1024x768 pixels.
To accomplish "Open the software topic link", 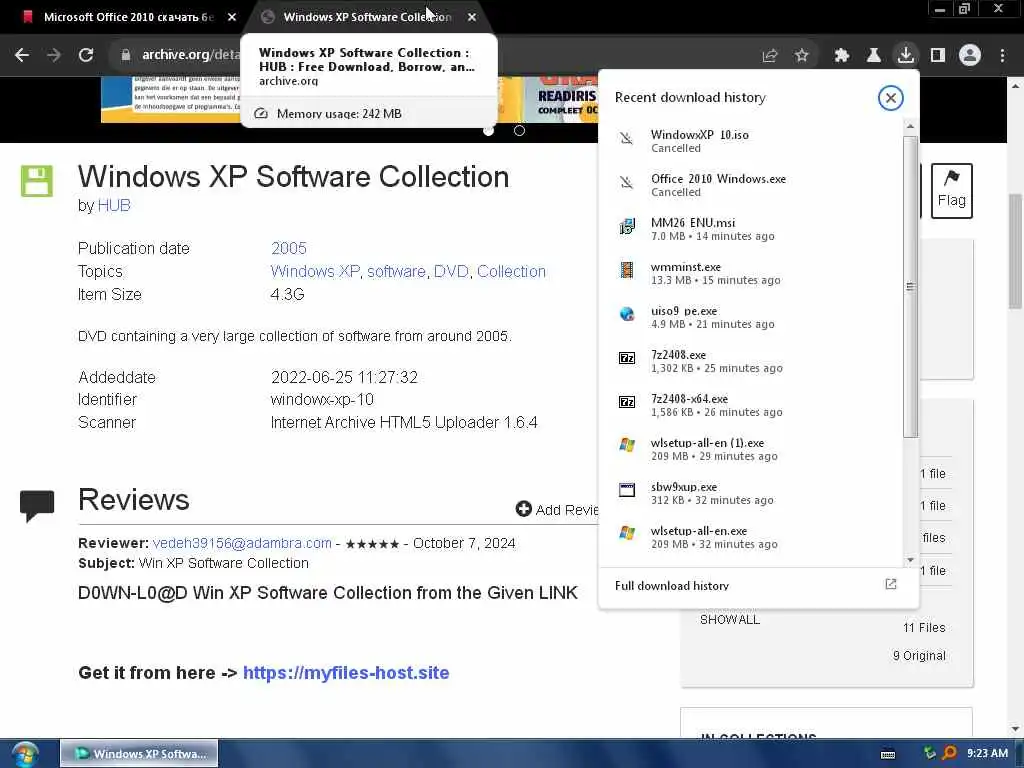I will tap(396, 271).
